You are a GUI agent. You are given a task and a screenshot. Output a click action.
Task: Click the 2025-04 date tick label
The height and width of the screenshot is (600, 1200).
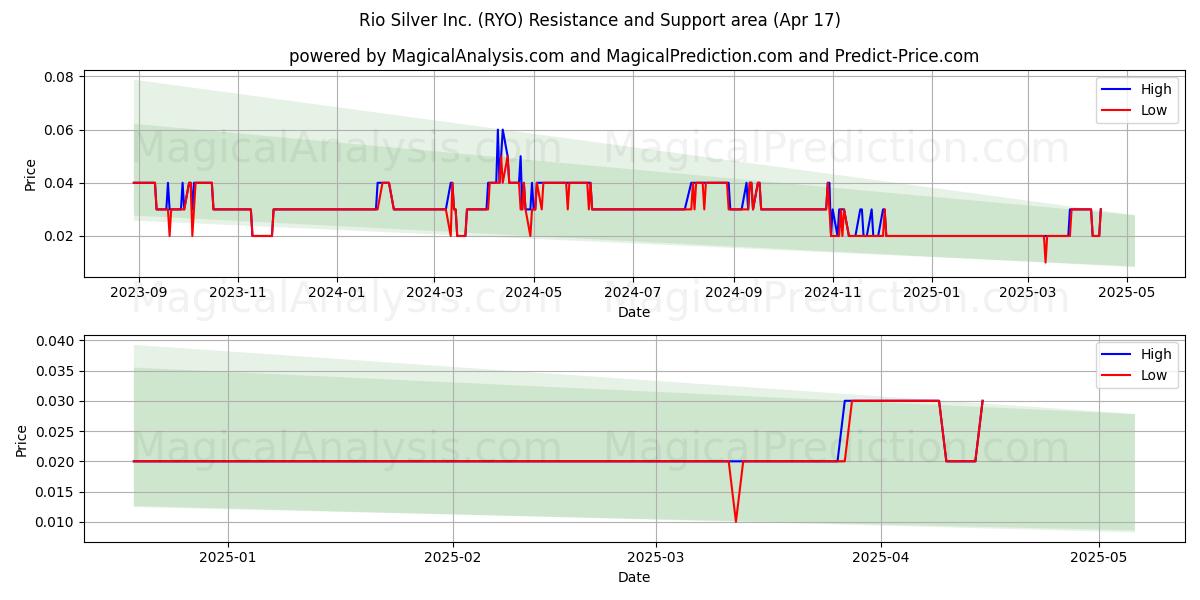(881, 558)
